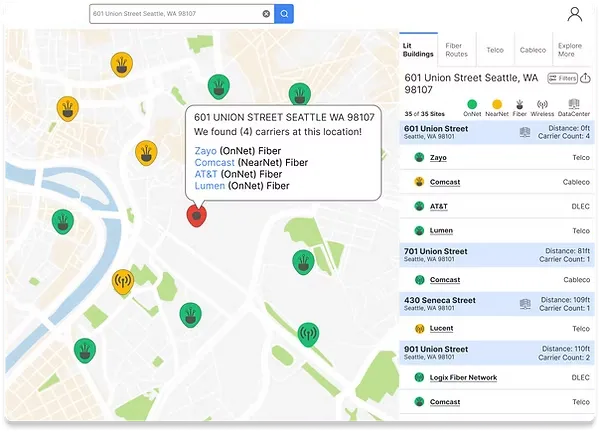Click datacenter icon in 601 Union Street row
The height and width of the screenshot is (432, 600).
[x=525, y=132]
